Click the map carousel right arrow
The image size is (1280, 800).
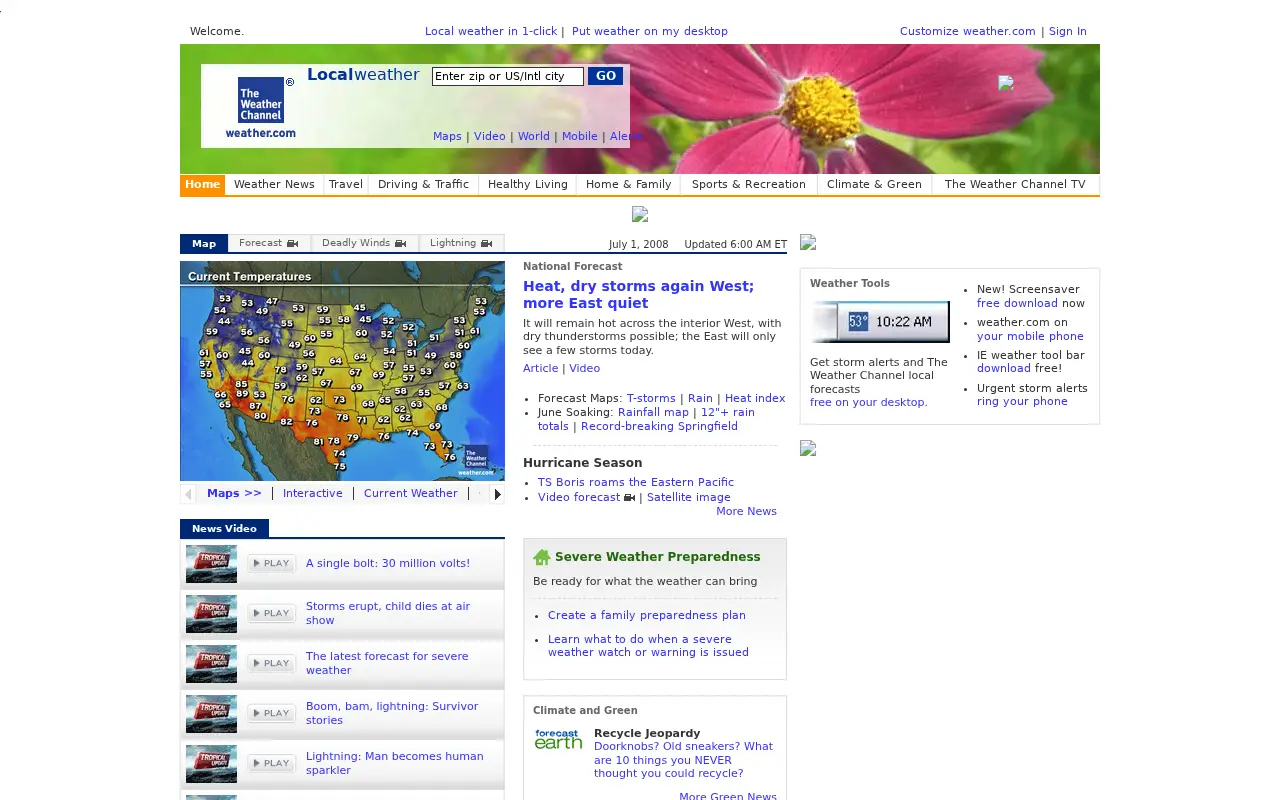[497, 494]
